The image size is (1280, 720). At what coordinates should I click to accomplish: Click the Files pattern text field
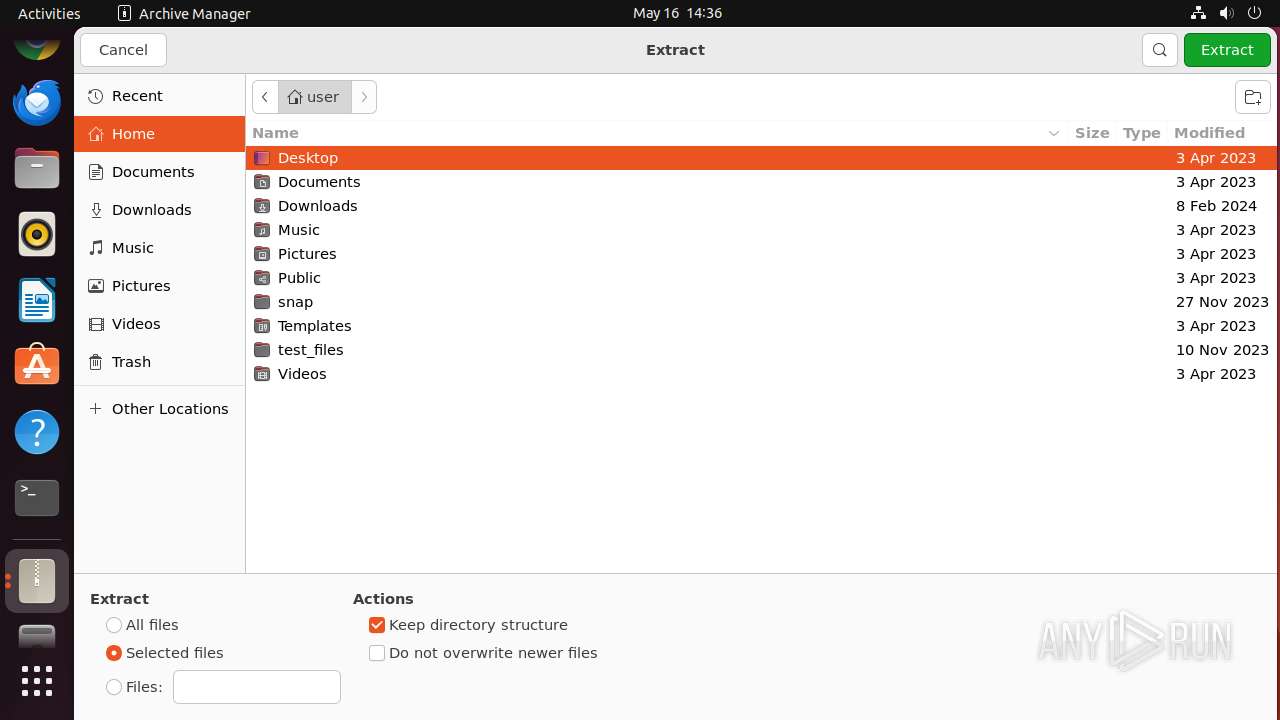point(257,687)
